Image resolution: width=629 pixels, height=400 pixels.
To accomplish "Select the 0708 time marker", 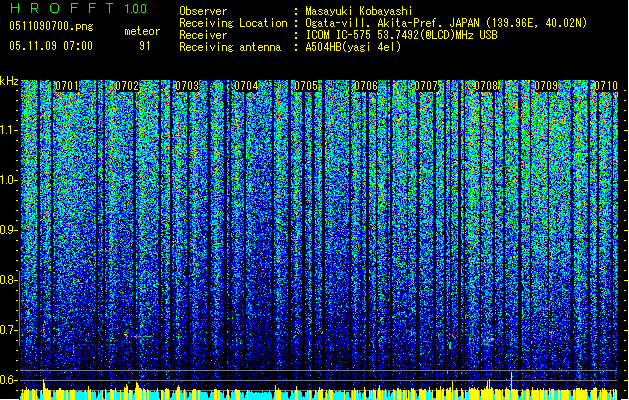I will tap(487, 87).
